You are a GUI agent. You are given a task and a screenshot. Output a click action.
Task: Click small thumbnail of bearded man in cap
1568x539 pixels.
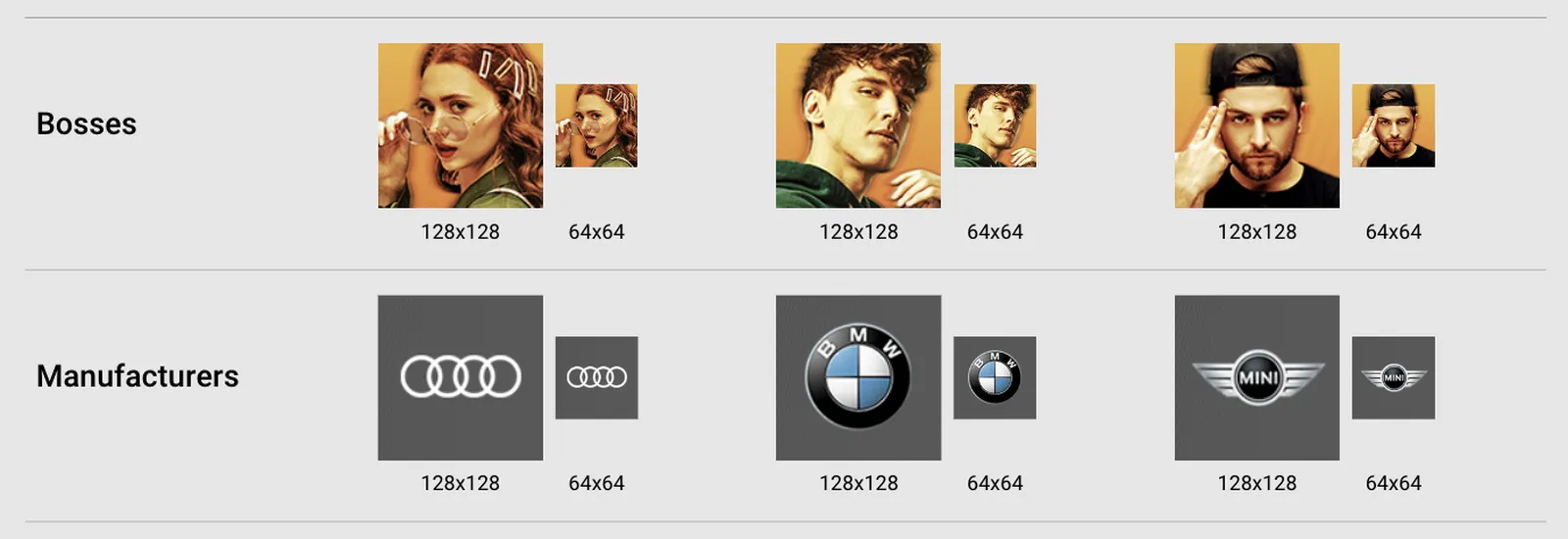pos(1393,125)
